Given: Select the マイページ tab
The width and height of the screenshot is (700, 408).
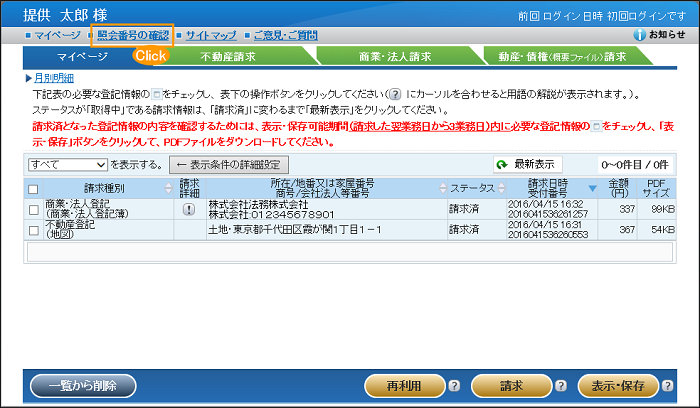Looking at the screenshot, I should [x=82, y=57].
